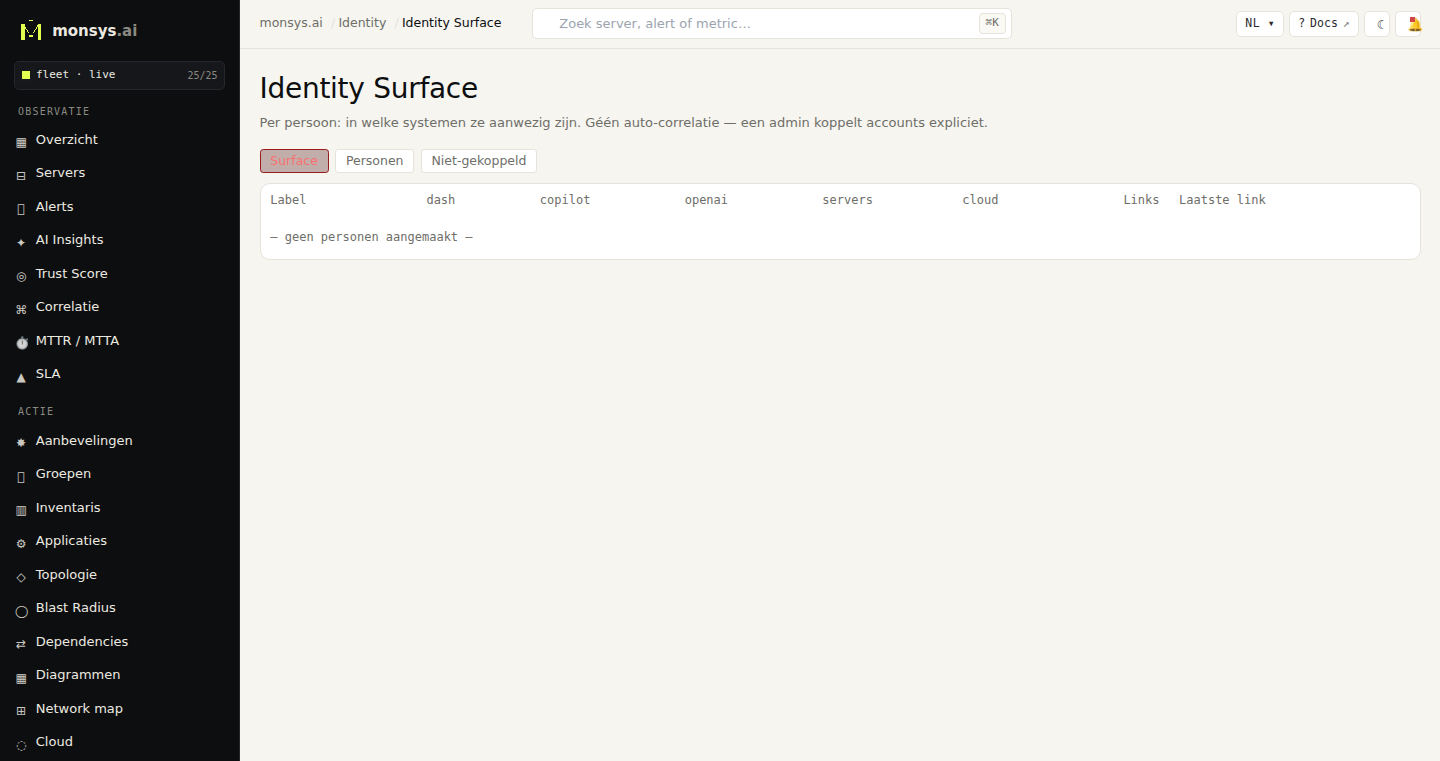Click the geen personen aangemaakt message
1440x761 pixels.
(371, 238)
